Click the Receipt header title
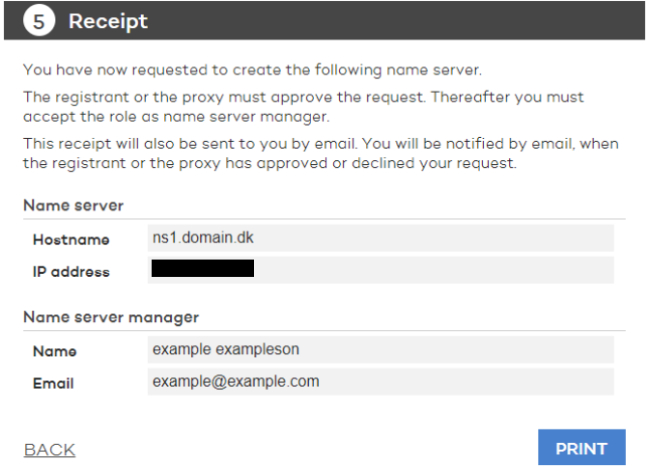The width and height of the screenshot is (650, 467). point(108,21)
